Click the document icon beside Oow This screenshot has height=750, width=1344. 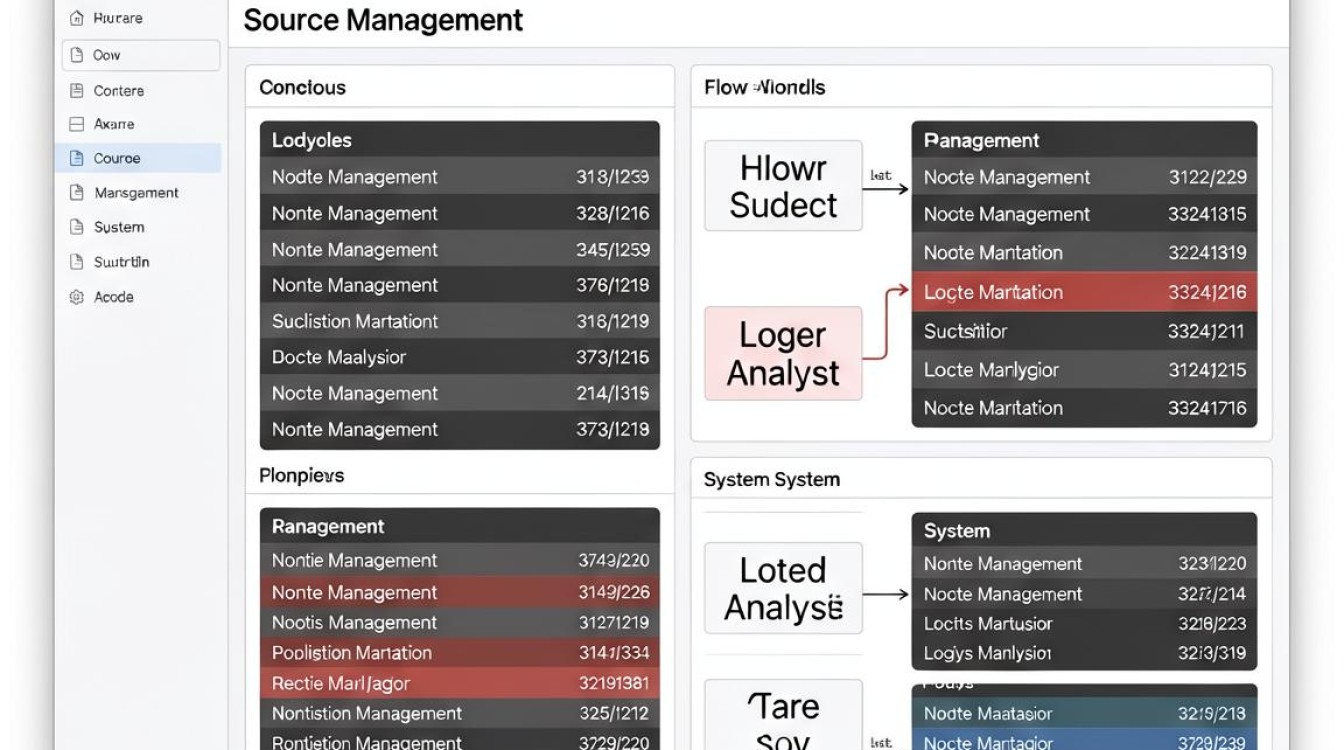(x=76, y=55)
